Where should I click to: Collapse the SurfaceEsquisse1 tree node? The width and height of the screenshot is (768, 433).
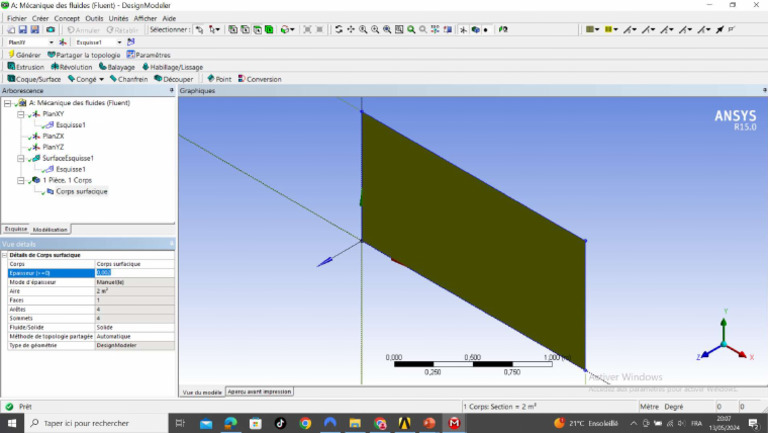21,158
